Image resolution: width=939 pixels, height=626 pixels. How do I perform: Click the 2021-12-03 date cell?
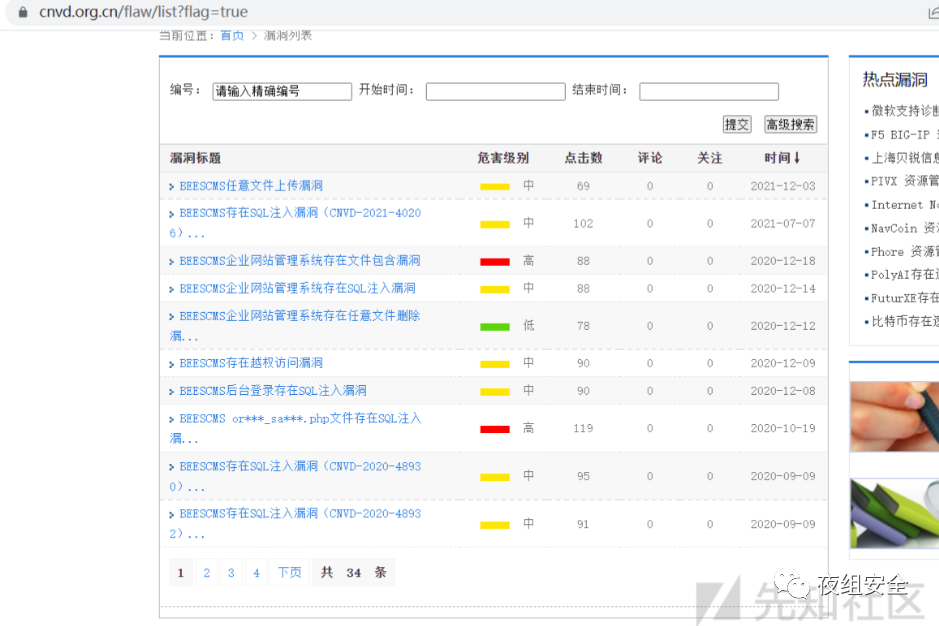pos(783,186)
